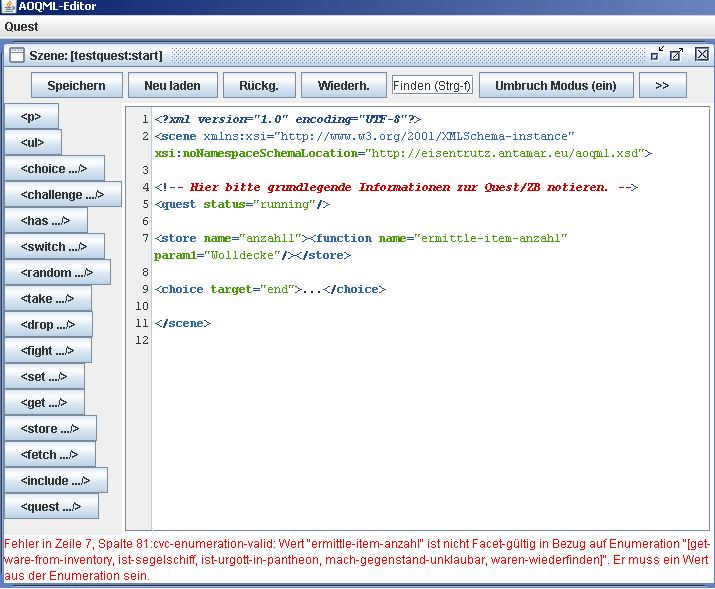Click the Szene frame document icon
Screen dimensions: 715x589
(17, 55)
